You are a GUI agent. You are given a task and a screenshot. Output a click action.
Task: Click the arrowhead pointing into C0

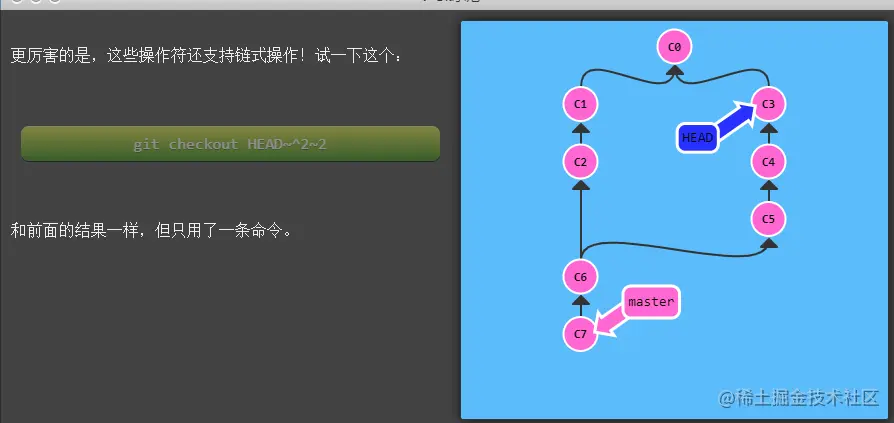pyautogui.click(x=674, y=71)
